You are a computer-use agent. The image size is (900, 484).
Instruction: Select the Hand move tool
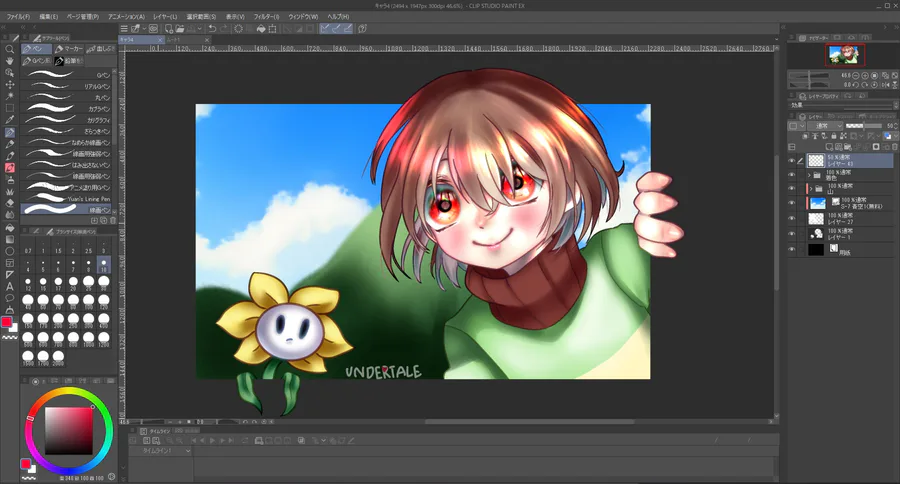pos(10,61)
